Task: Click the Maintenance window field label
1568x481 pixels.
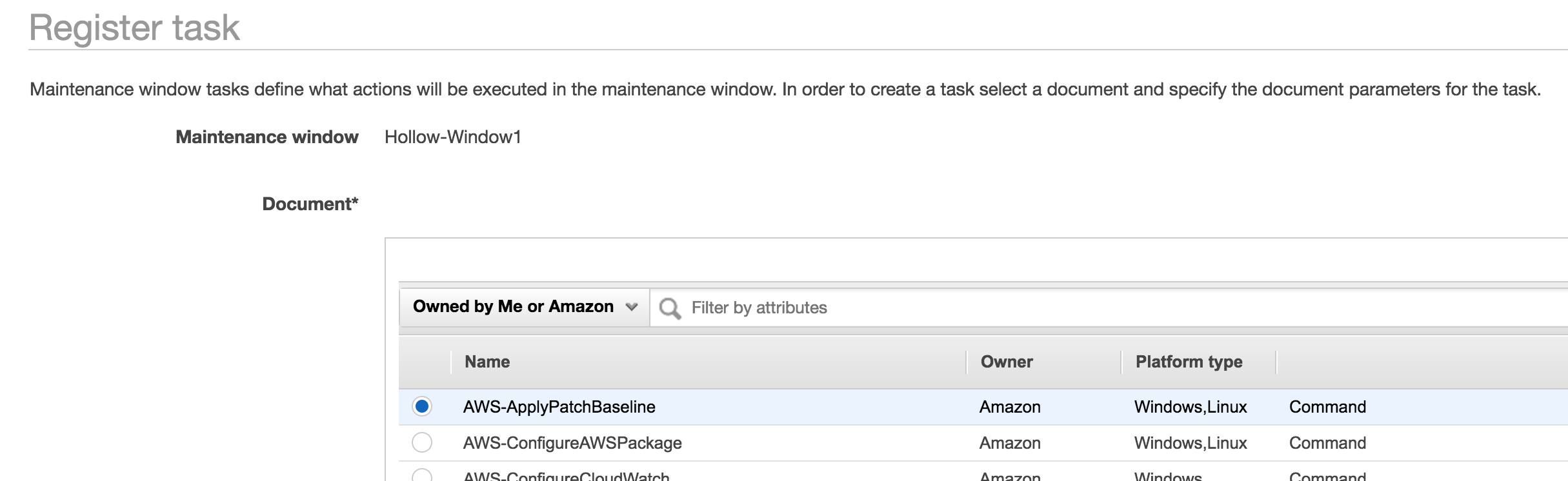Action: click(266, 137)
